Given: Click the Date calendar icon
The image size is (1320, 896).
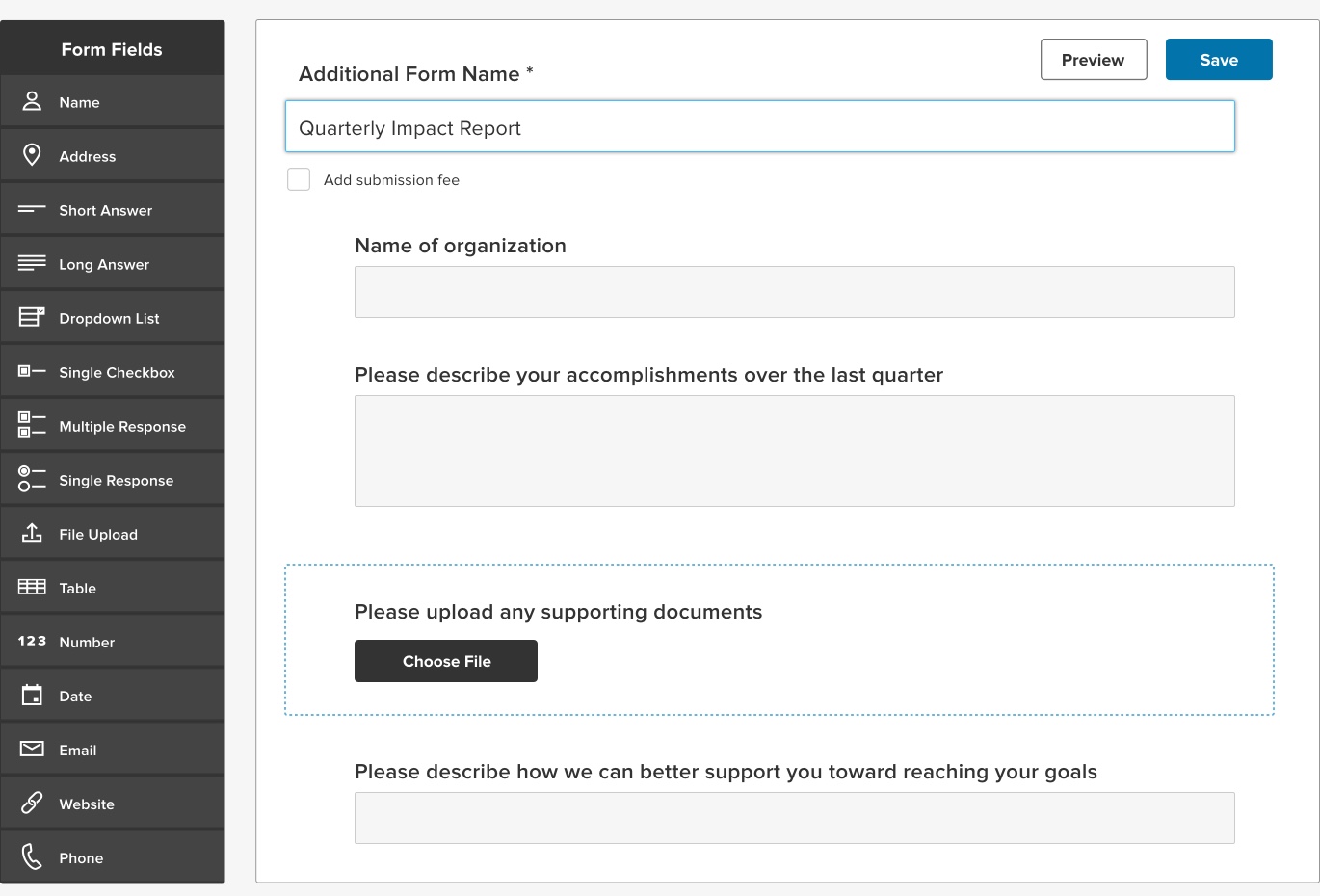Looking at the screenshot, I should click(x=32, y=695).
